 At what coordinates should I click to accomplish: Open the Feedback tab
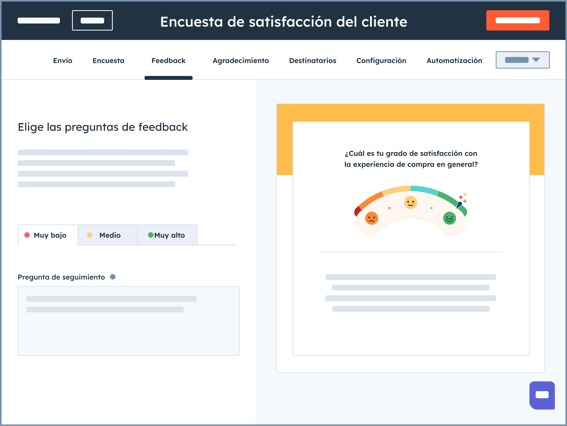pyautogui.click(x=169, y=61)
